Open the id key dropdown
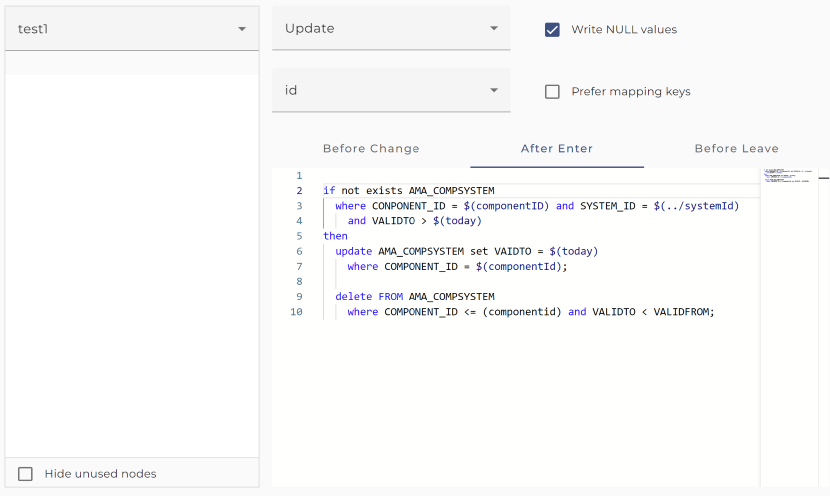 [391, 91]
